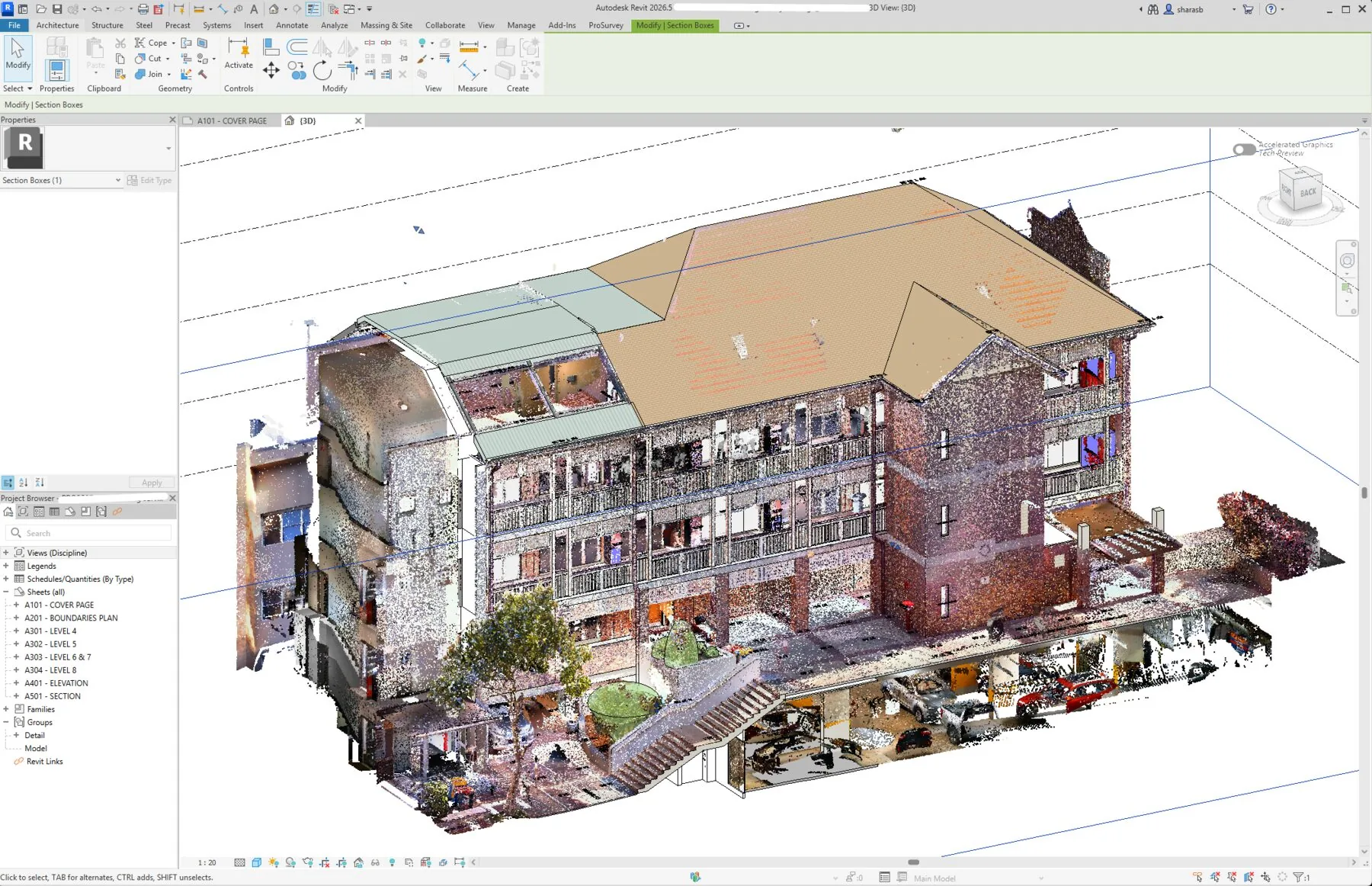The image size is (1372, 886).
Task: Open the Architecture ribbon tab
Action: [x=57, y=25]
